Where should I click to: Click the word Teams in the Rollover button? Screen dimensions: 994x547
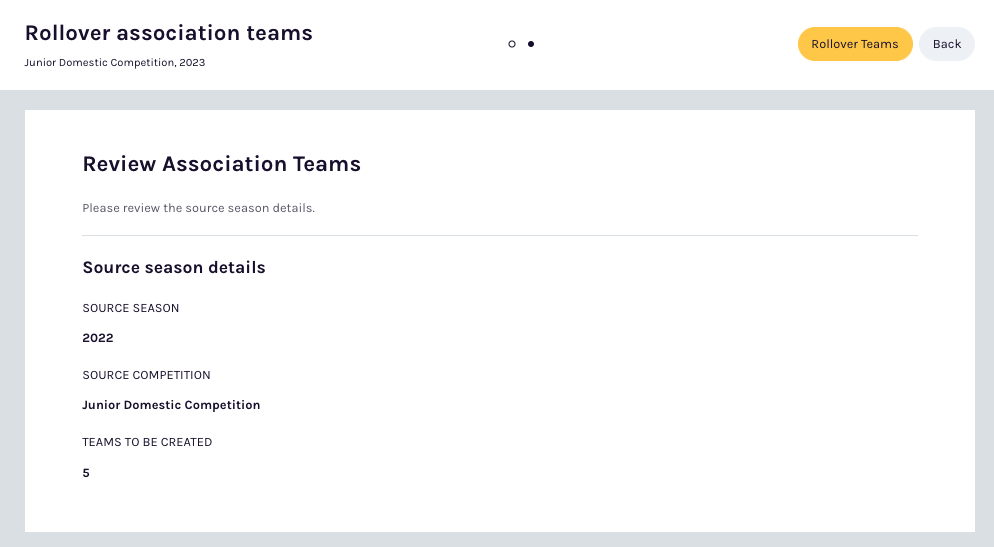[x=879, y=44]
